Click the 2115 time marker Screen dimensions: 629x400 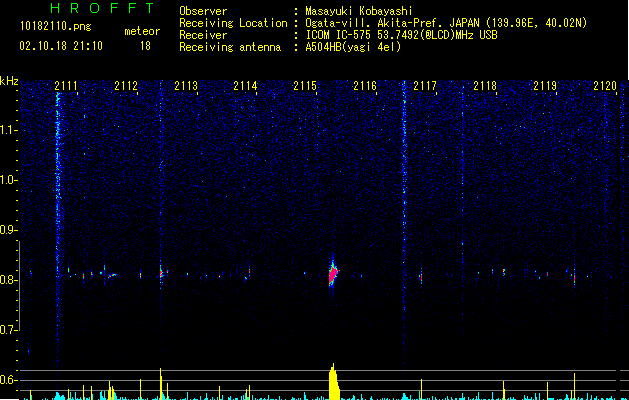click(x=305, y=86)
